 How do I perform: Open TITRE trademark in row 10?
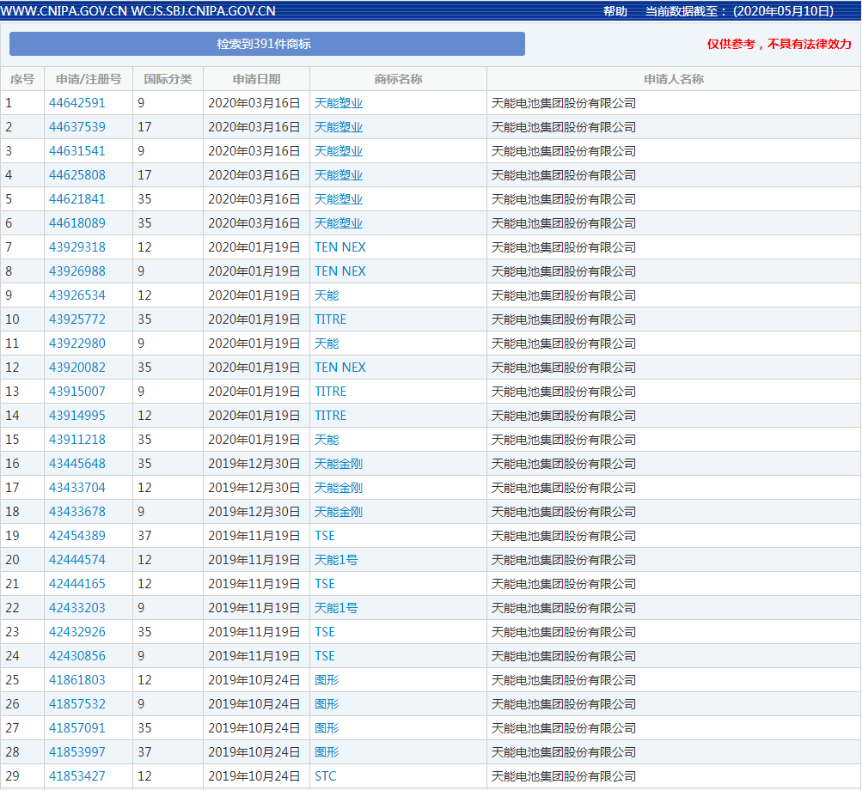coord(330,319)
